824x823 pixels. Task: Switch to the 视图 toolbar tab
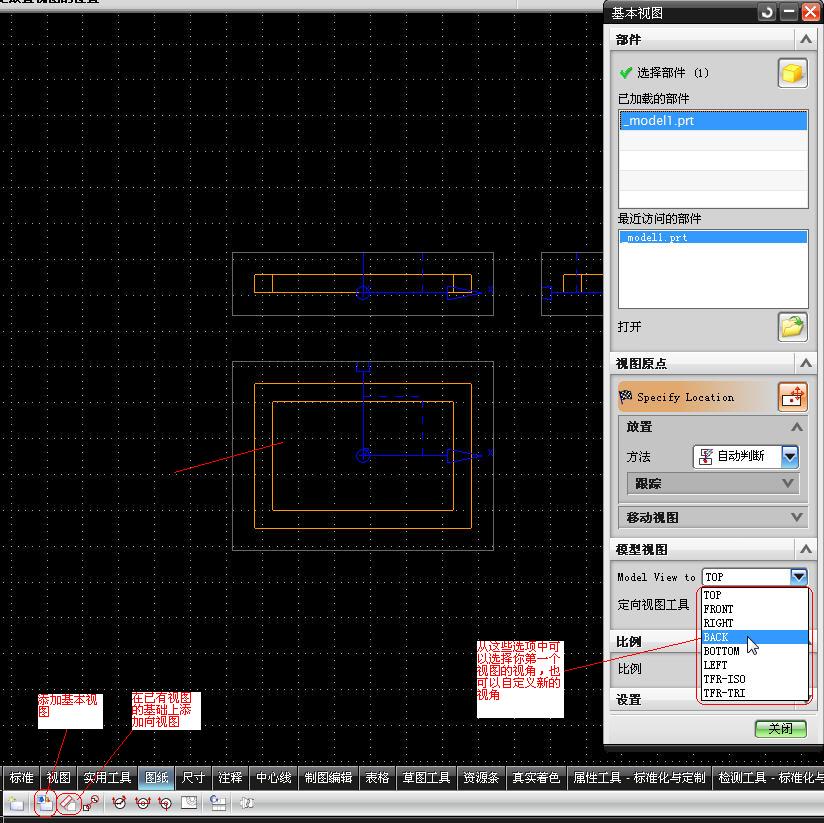pos(58,777)
